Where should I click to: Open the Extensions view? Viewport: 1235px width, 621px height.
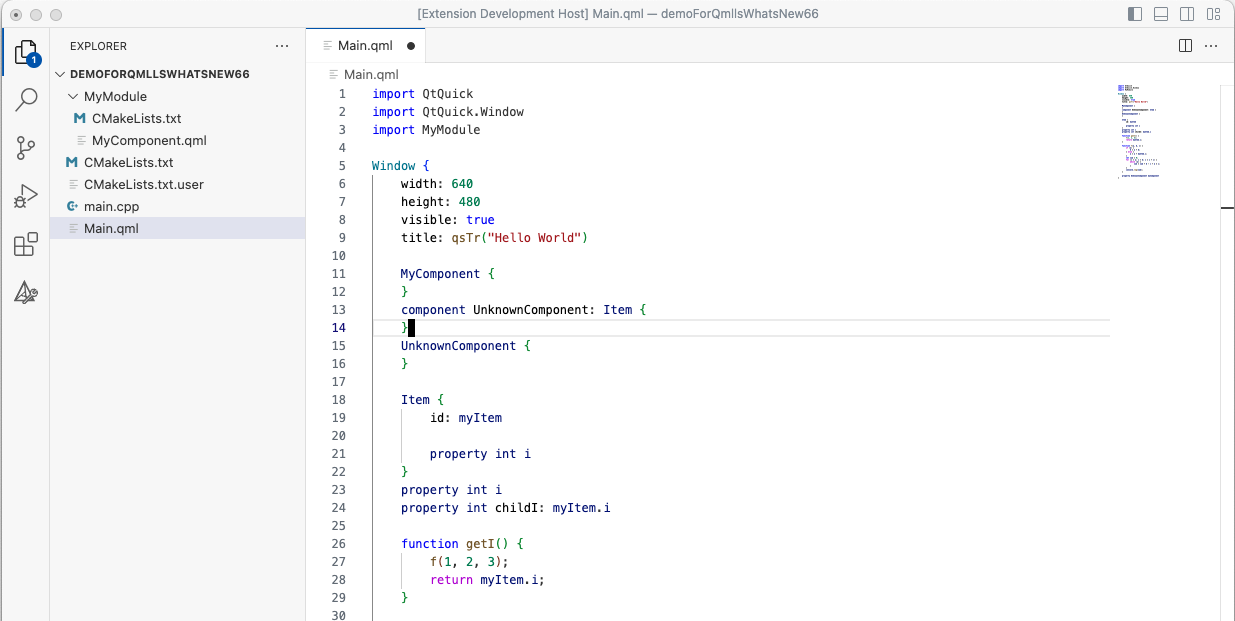pos(26,245)
